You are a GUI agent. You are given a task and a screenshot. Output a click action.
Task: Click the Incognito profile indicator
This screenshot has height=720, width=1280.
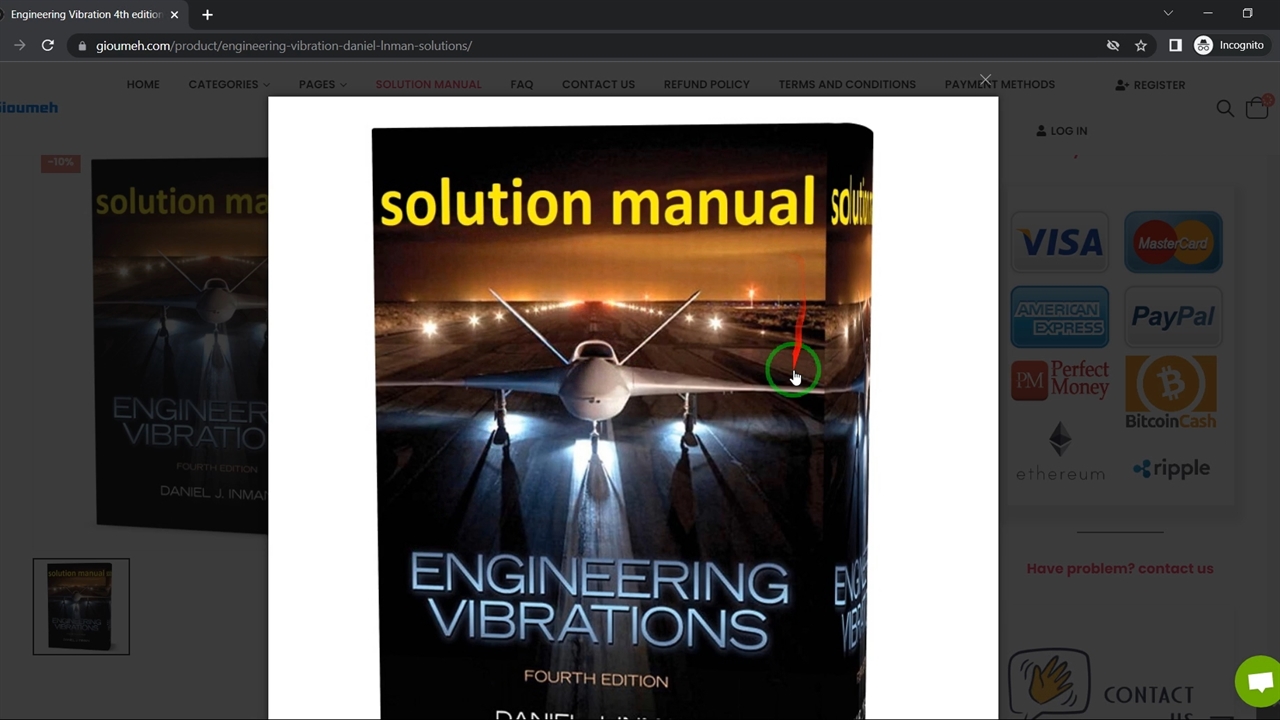click(1230, 45)
